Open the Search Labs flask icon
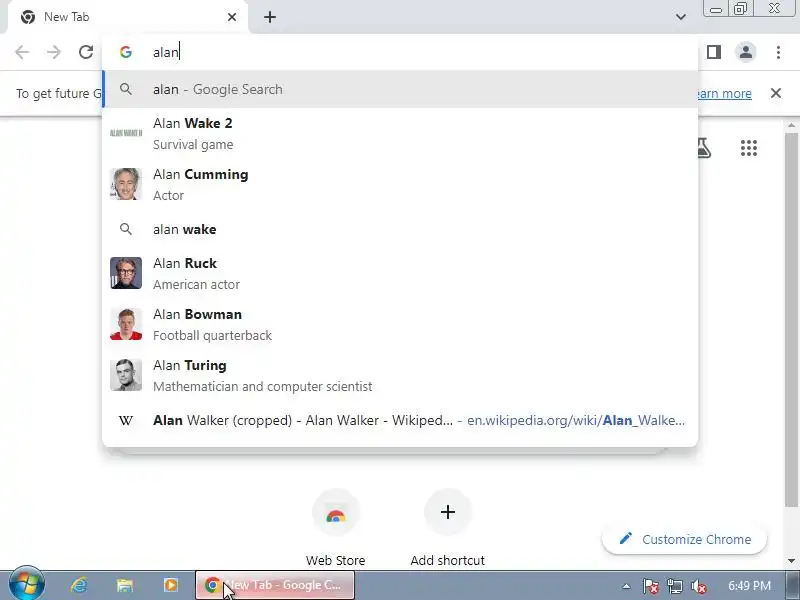The width and height of the screenshot is (800, 600). point(704,148)
